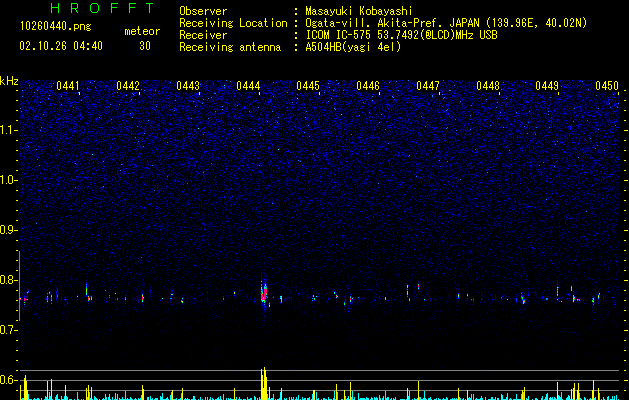Click the 0450 time marker
This screenshot has width=629, height=400.
(607, 86)
